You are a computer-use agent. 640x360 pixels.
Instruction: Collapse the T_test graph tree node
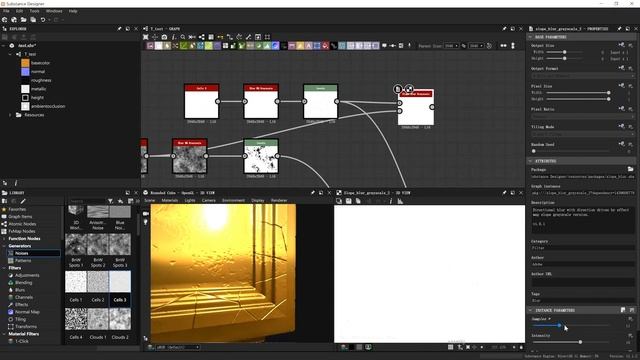[10, 54]
